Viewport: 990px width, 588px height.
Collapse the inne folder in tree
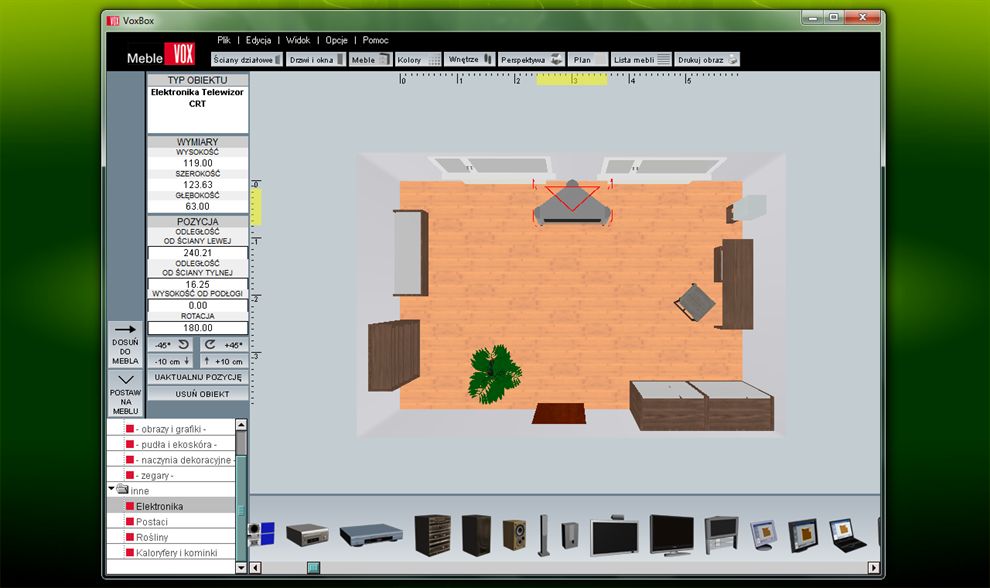[x=111, y=490]
